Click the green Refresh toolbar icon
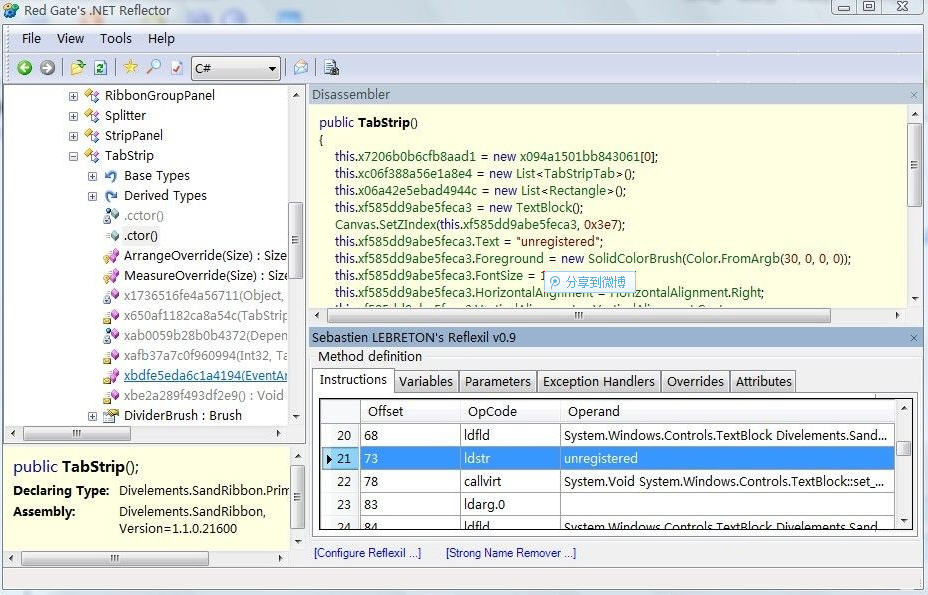The height and width of the screenshot is (595, 928). click(100, 68)
